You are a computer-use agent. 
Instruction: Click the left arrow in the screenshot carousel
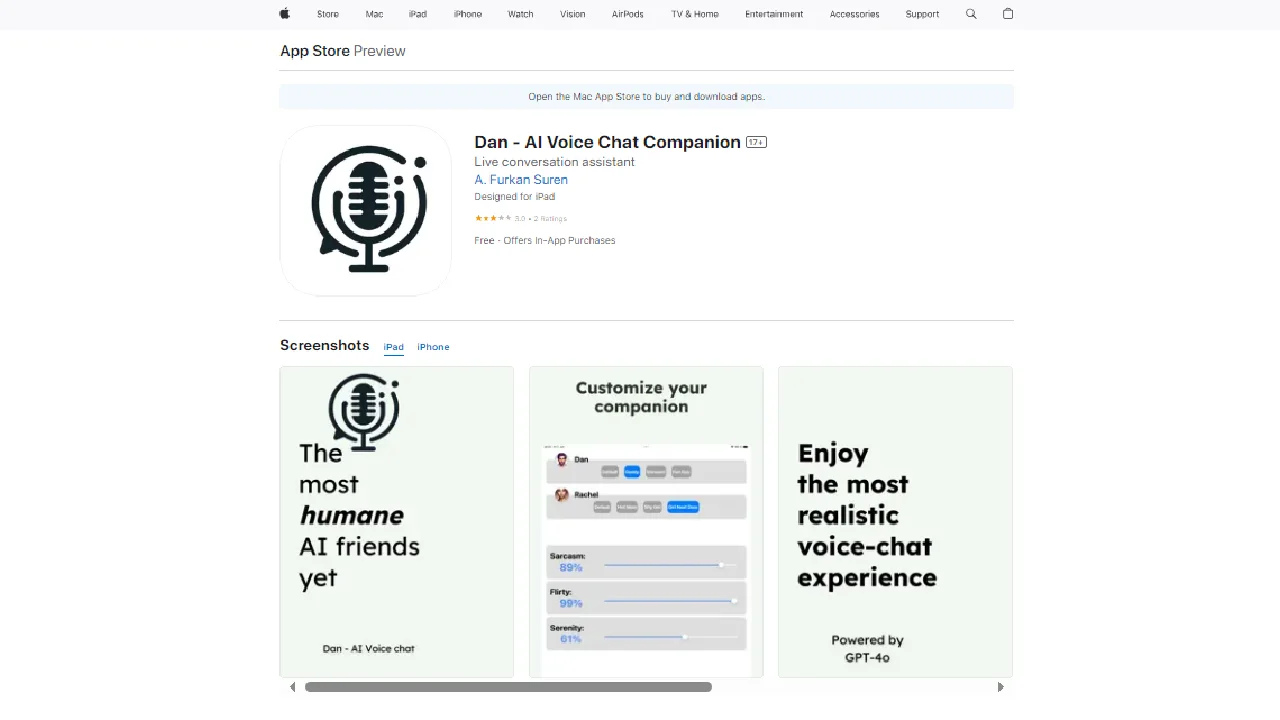click(x=292, y=687)
